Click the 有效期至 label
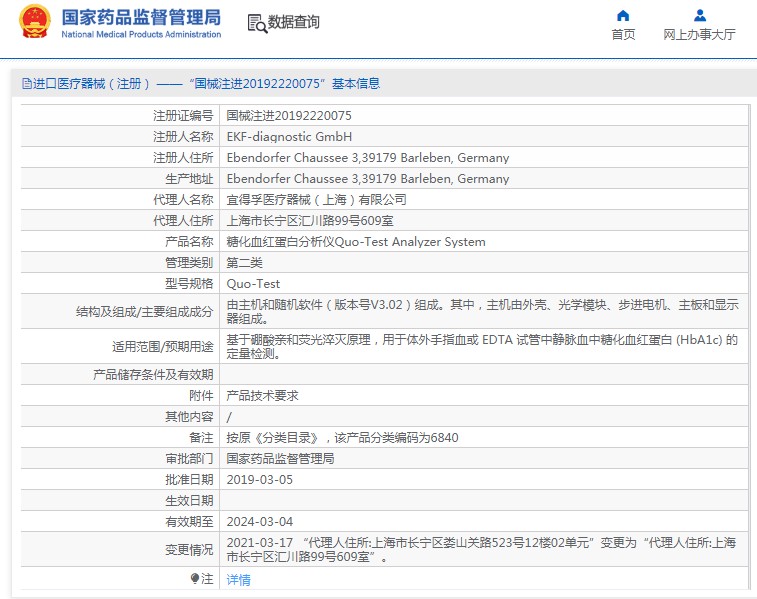This screenshot has height=599, width=757. (x=189, y=522)
